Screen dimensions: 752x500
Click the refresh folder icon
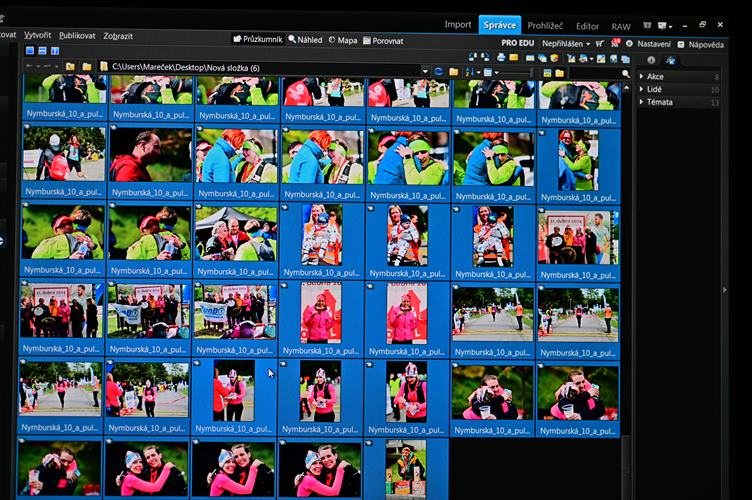point(439,72)
